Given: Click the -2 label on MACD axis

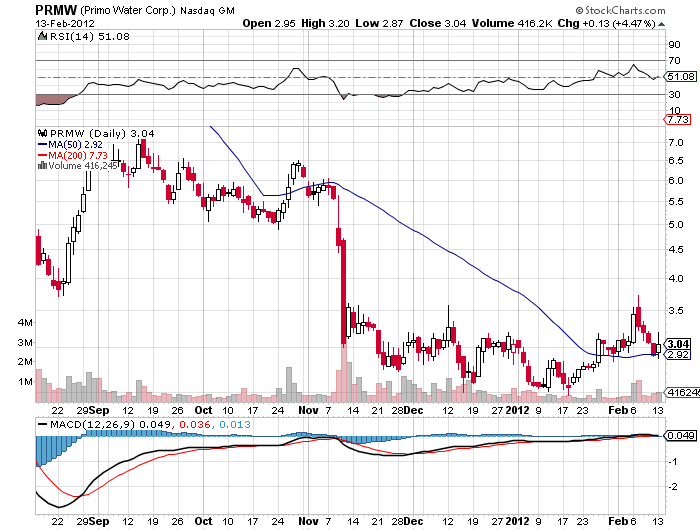Looking at the screenshot, I should point(673,487).
